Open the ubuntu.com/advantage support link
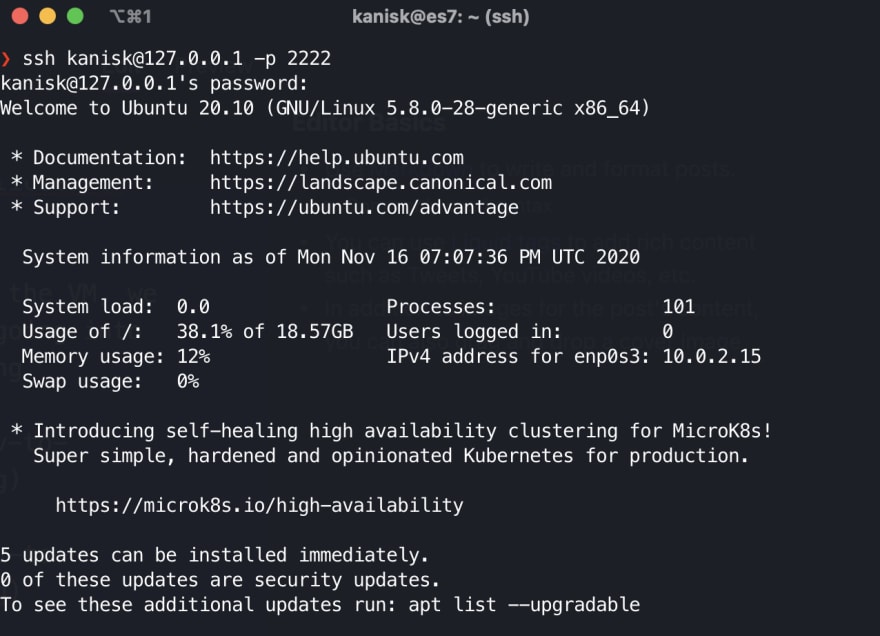 point(364,207)
